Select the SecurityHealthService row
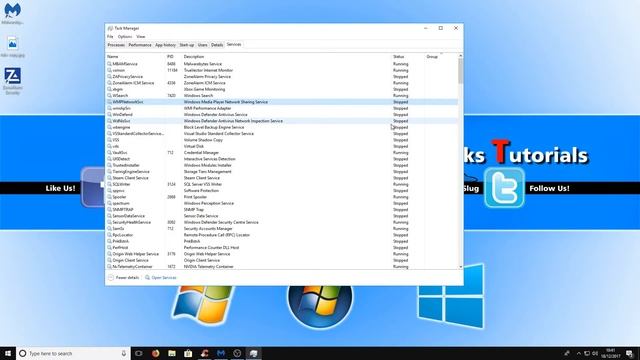This screenshot has height=360, width=640. (x=282, y=222)
